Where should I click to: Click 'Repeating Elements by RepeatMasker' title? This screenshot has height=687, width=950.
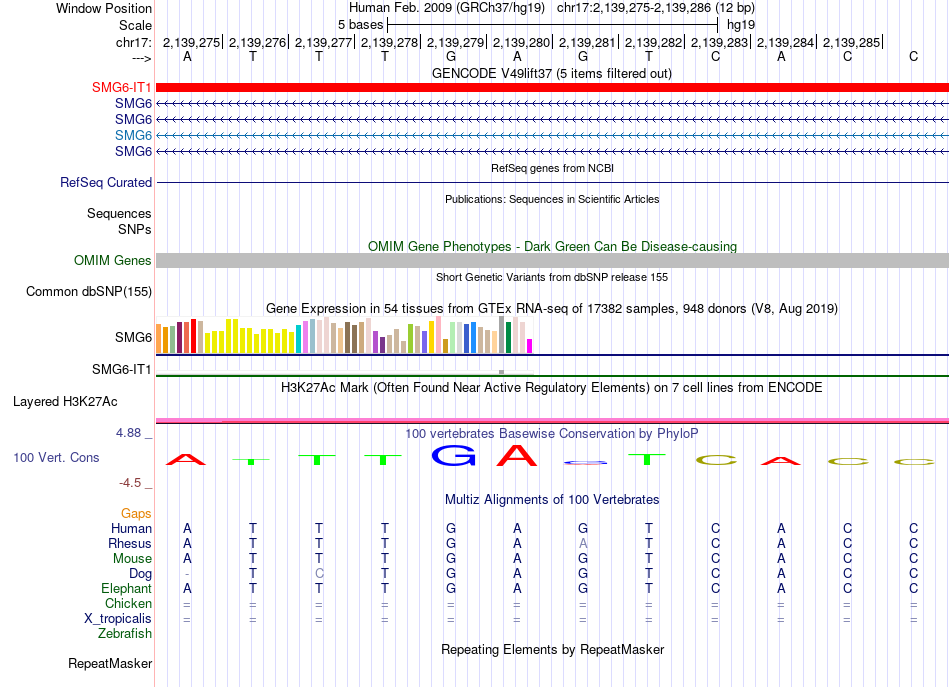pyautogui.click(x=553, y=649)
